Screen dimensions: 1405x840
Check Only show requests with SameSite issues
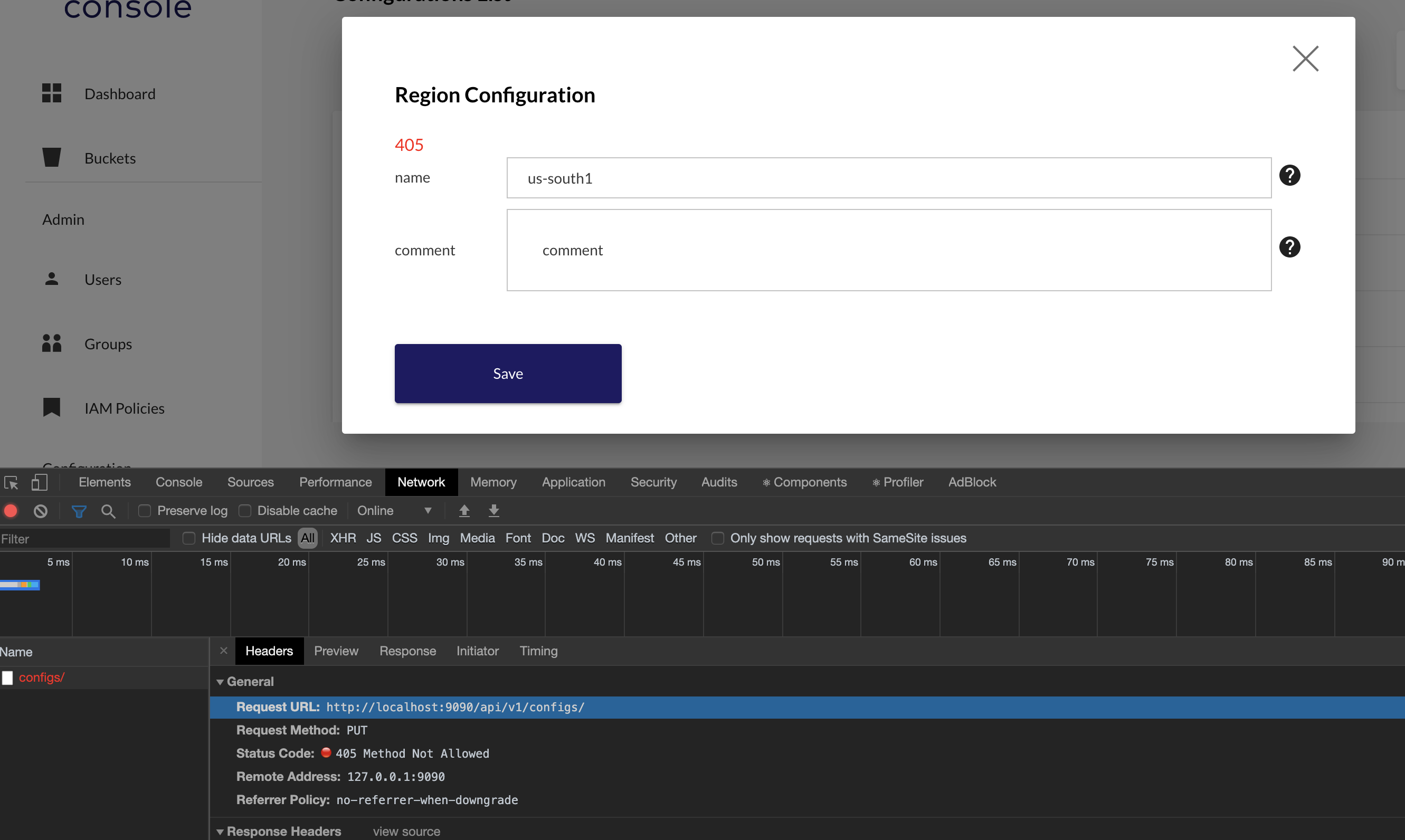pyautogui.click(x=717, y=538)
